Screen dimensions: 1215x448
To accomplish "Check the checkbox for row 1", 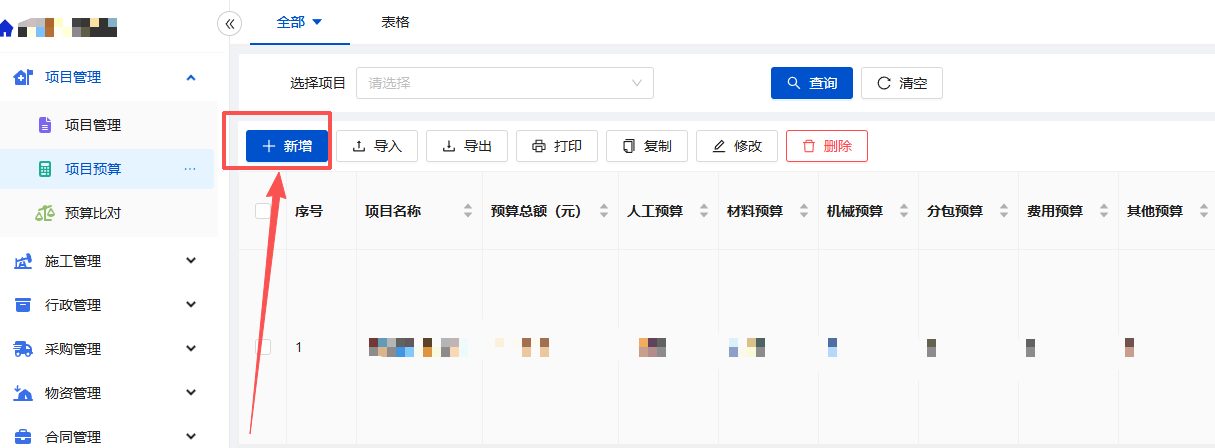I will (x=263, y=347).
